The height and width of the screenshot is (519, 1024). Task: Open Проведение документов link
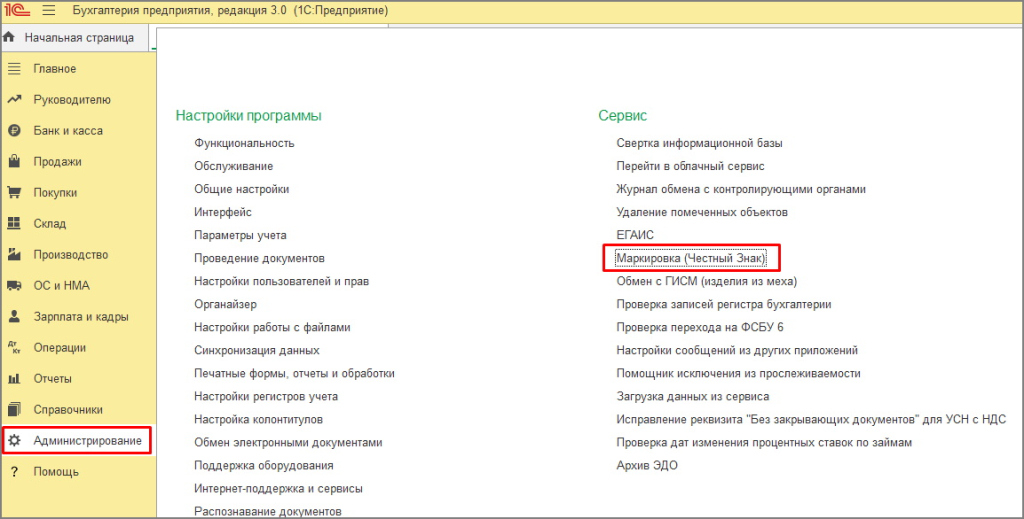pos(259,258)
